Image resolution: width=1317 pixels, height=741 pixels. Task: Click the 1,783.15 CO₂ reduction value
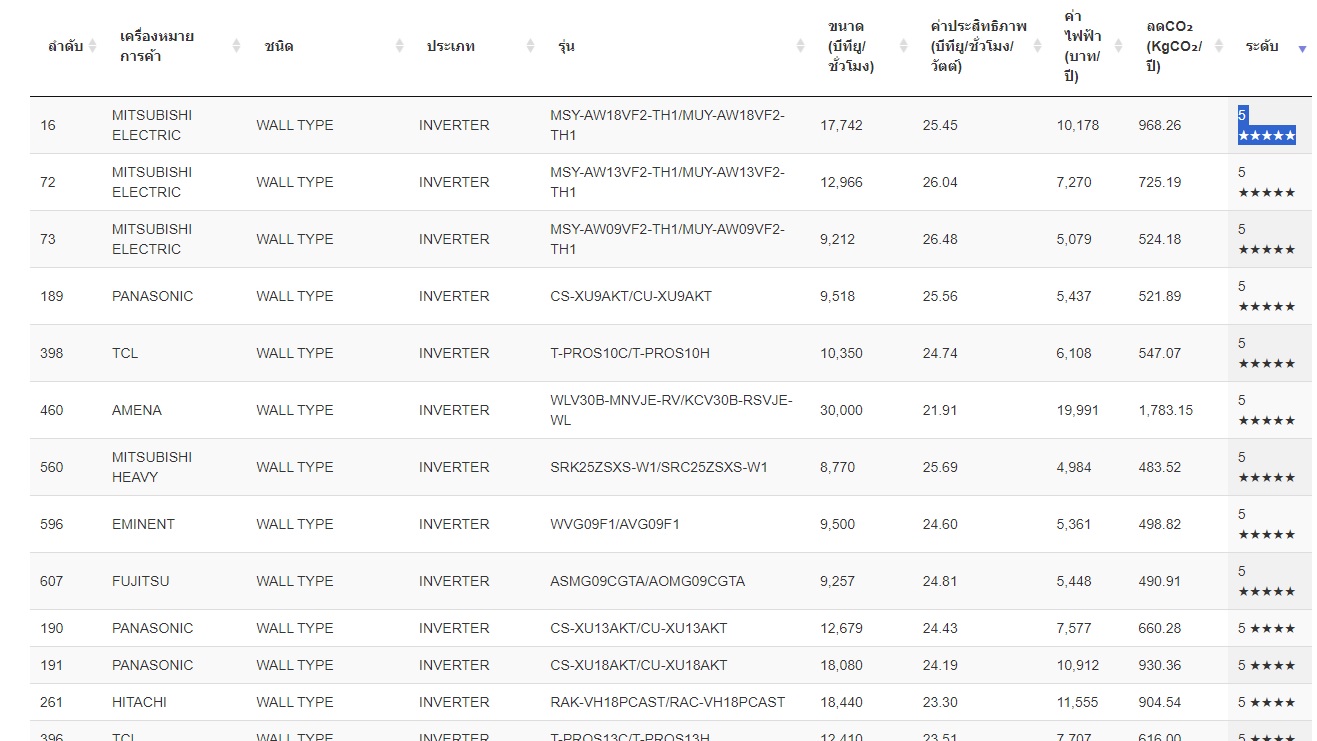pyautogui.click(x=1165, y=410)
